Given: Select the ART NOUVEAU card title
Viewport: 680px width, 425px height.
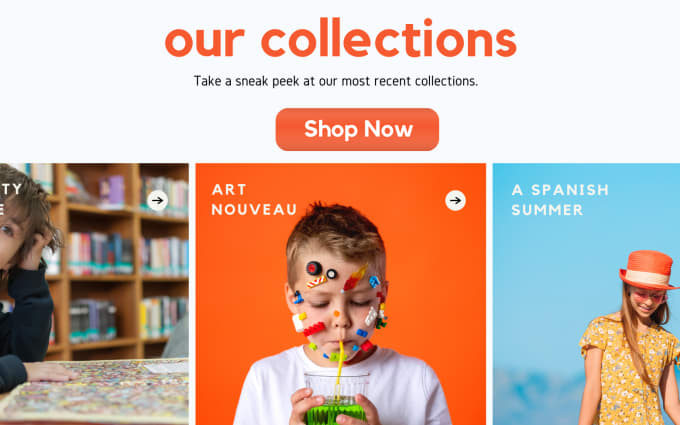Looking at the screenshot, I should click(x=254, y=199).
